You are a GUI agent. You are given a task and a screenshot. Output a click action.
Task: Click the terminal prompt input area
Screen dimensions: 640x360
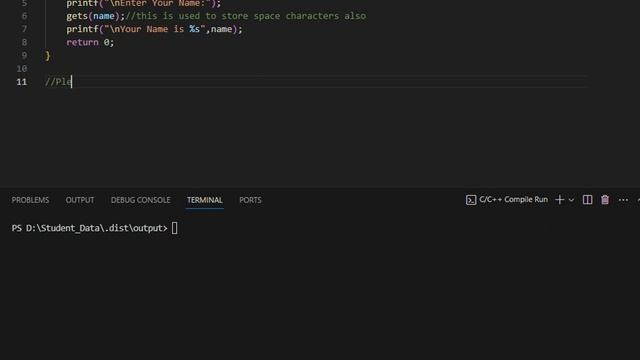pos(175,228)
